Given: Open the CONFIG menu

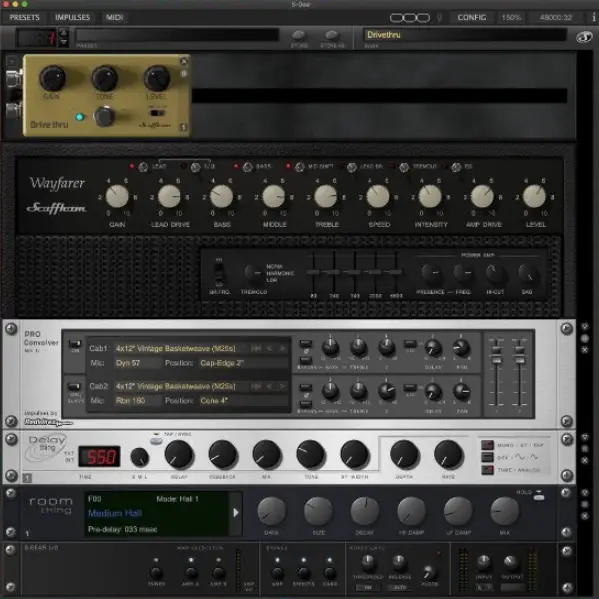Looking at the screenshot, I should pos(472,17).
